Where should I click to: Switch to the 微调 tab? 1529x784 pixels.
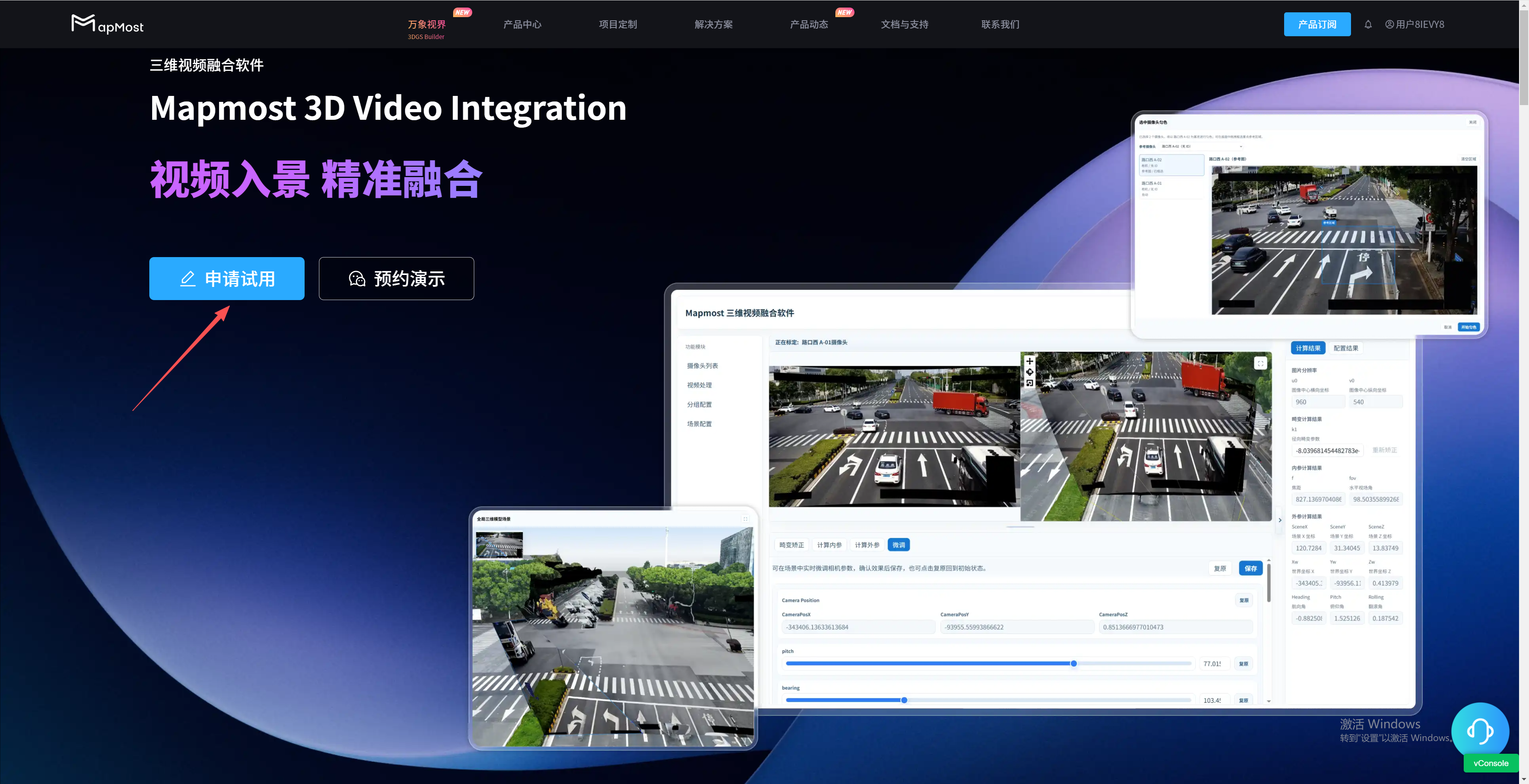pos(899,545)
